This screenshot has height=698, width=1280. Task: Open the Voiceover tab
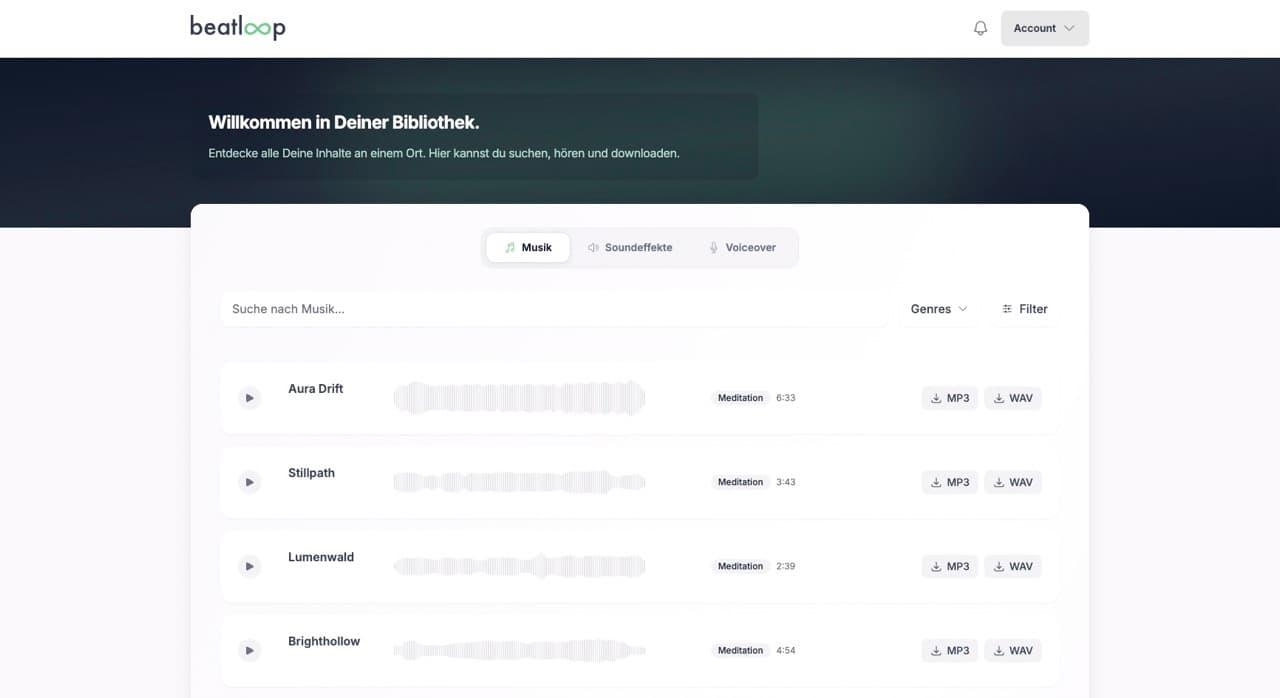742,248
